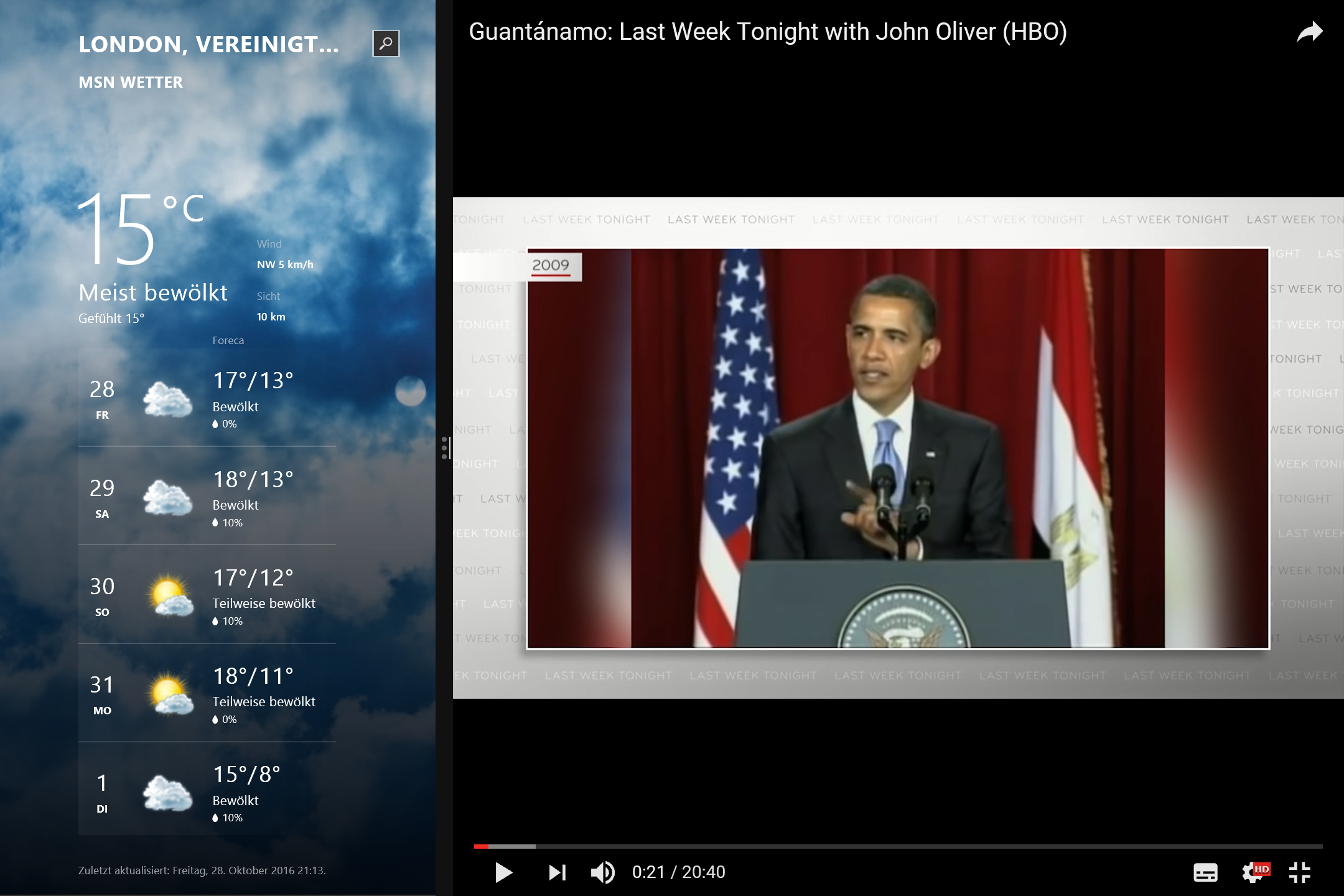The width and height of the screenshot is (1344, 896).
Task: Open the Foreca provider link
Action: pyautogui.click(x=228, y=340)
